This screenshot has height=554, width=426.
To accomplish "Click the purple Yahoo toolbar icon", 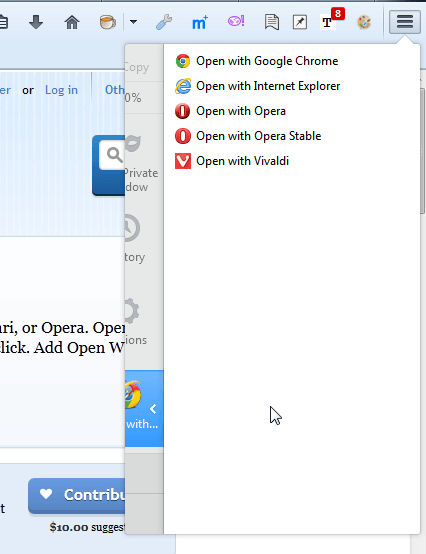I will (236, 22).
